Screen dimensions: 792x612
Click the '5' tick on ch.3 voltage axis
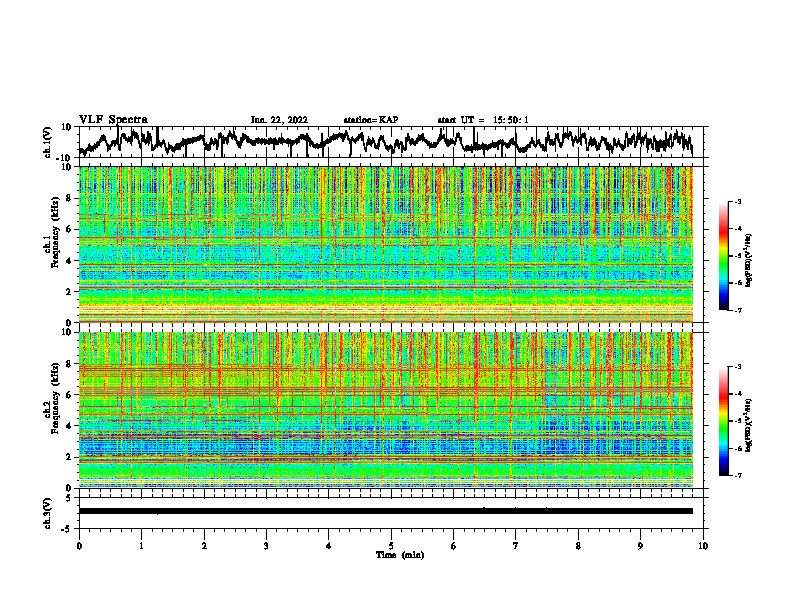(x=69, y=498)
